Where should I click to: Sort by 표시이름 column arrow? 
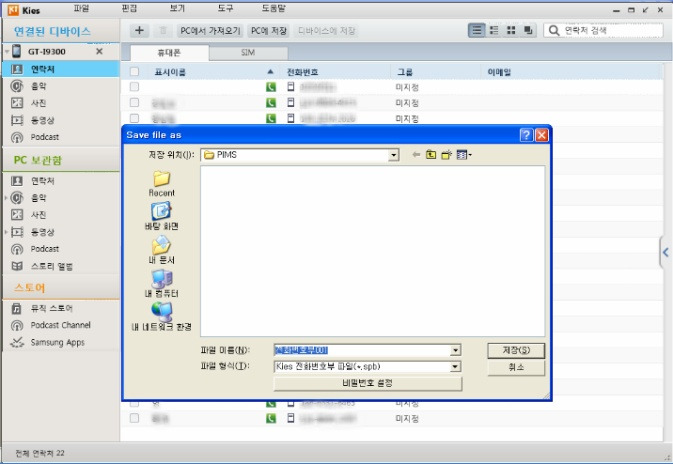[270, 72]
